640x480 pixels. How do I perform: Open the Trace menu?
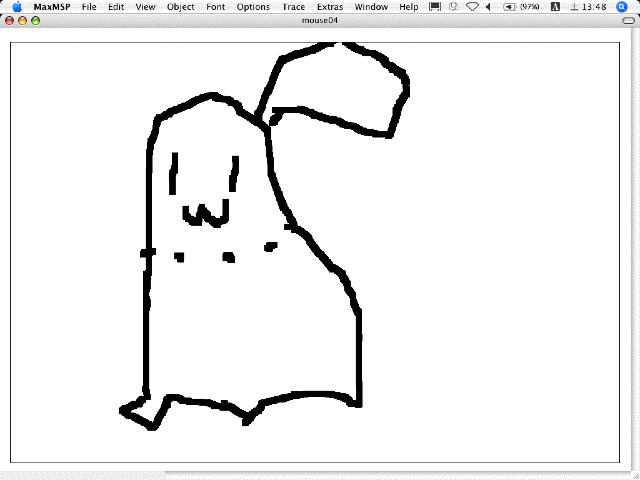(293, 7)
